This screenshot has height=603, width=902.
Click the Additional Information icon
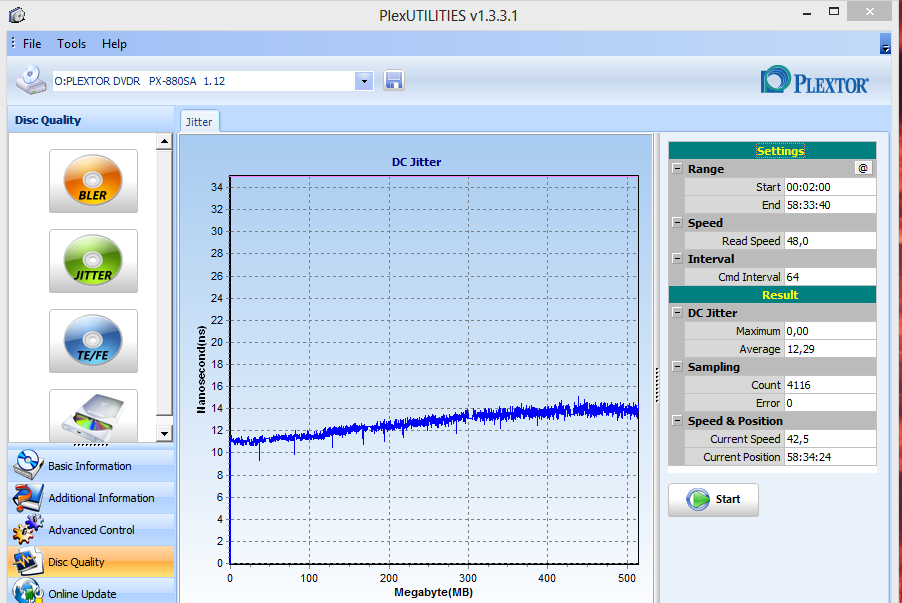[x=28, y=497]
